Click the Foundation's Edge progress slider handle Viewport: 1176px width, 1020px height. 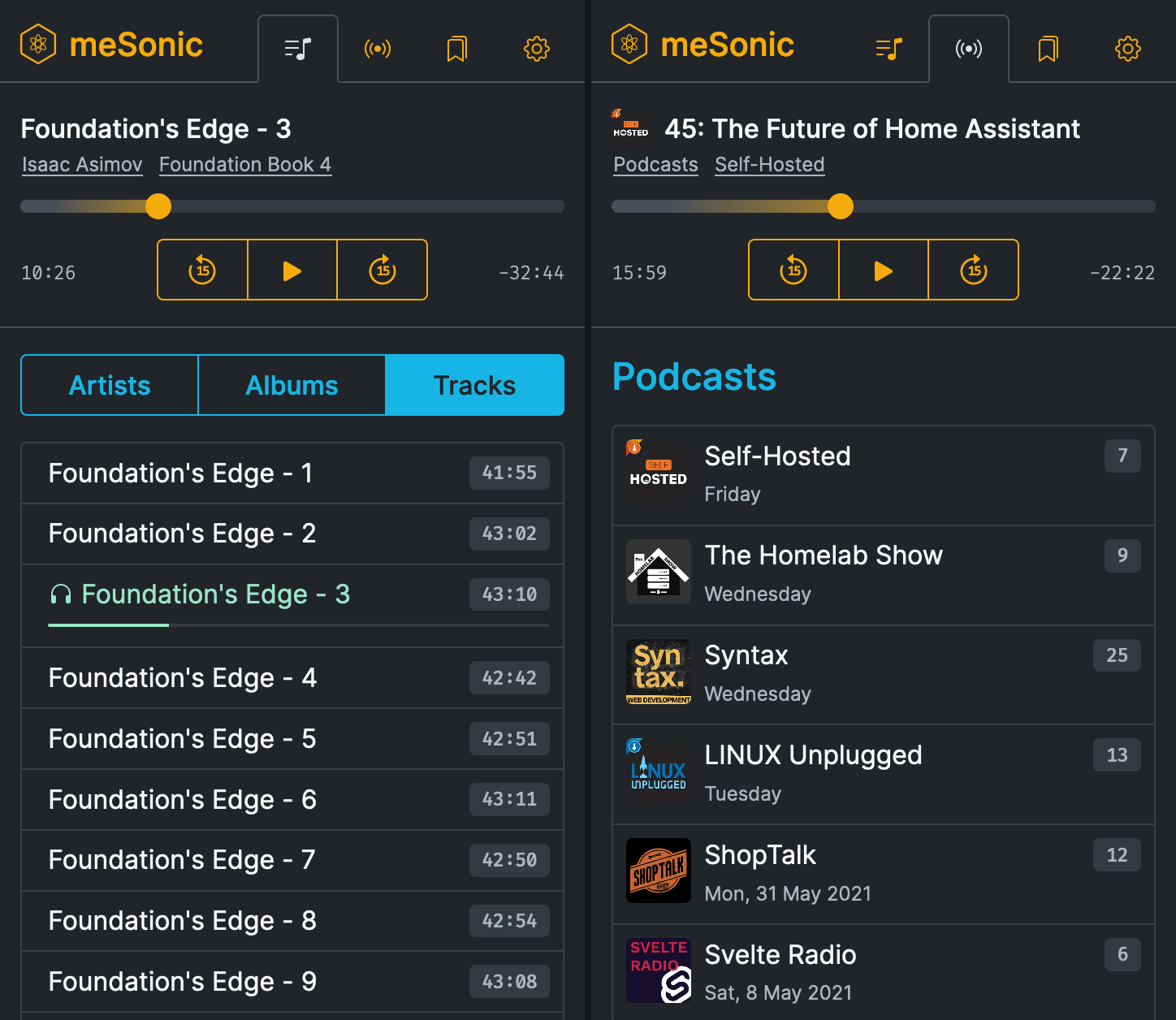pos(158,206)
